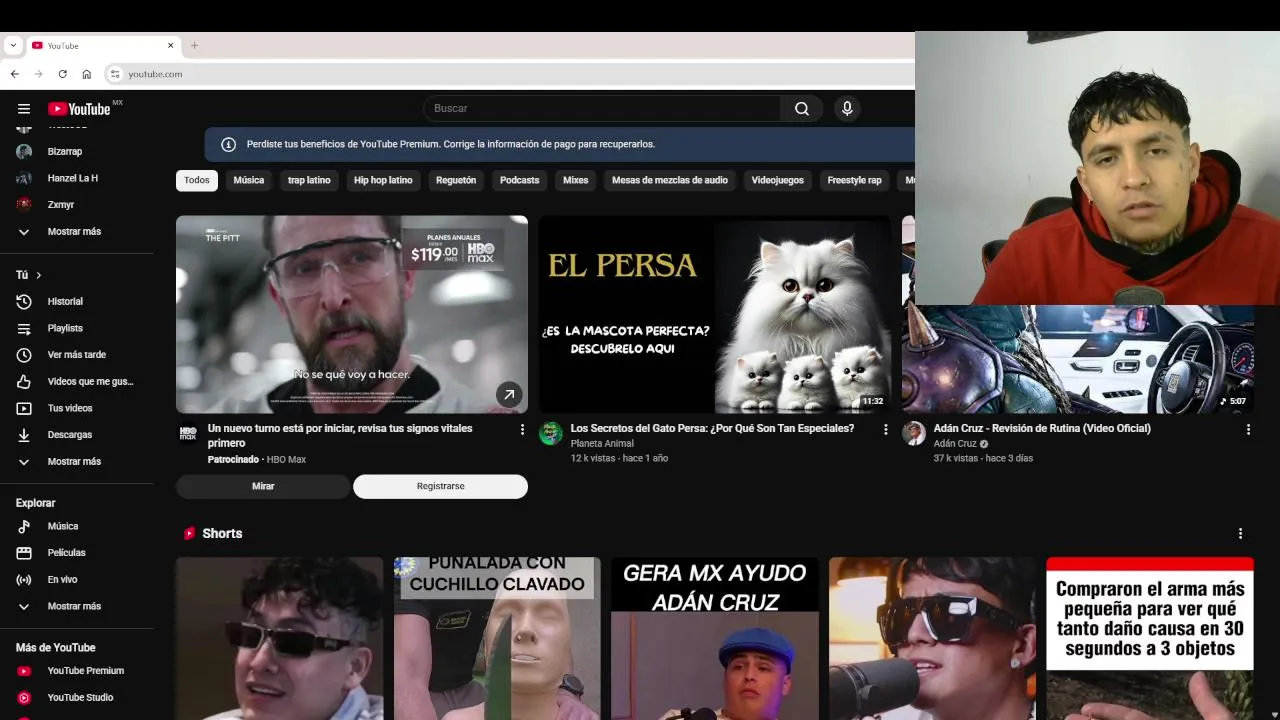
Task: Click the browser home button
Action: pos(87,74)
